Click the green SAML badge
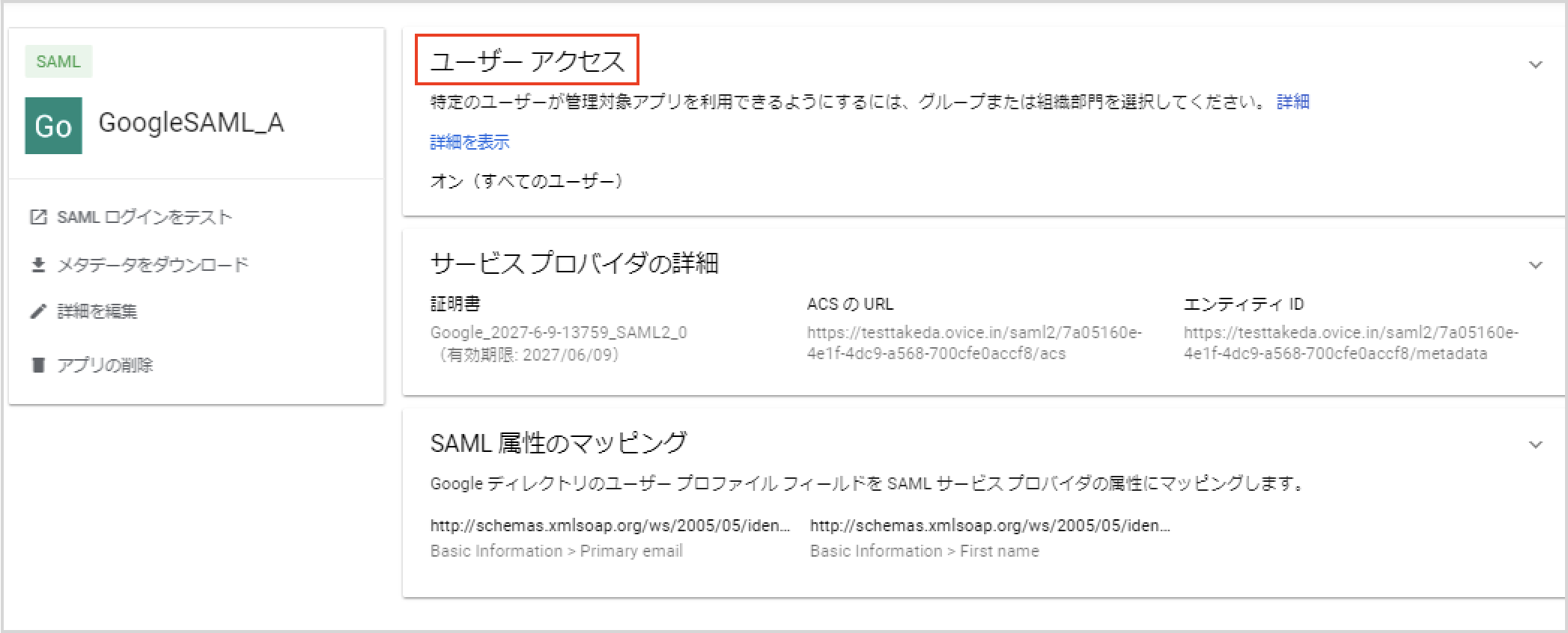The width and height of the screenshot is (1568, 633). click(x=58, y=61)
